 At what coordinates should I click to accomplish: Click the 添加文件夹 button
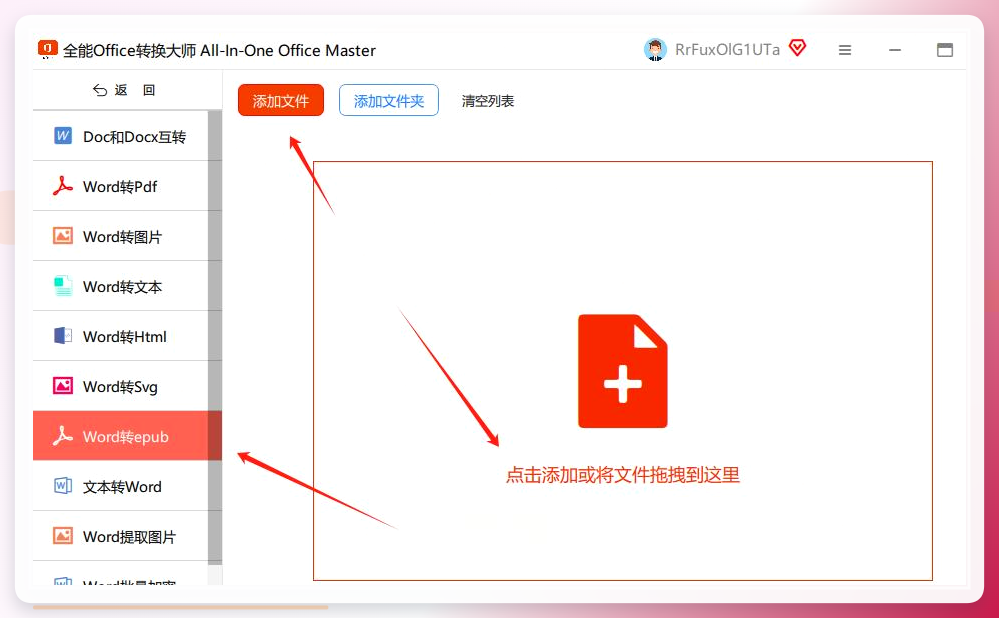tap(389, 101)
